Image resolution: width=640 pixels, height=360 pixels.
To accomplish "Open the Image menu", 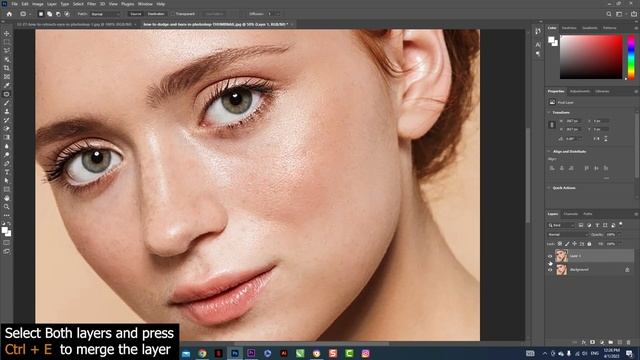I will pos(38,4).
